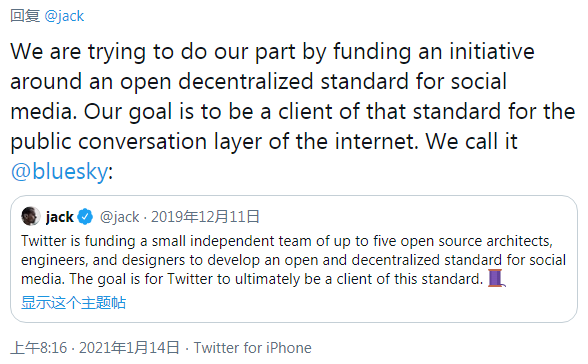The height and width of the screenshot is (364, 588).
Task: Open the 2019年12月11日 quoted tweet date
Action: pyautogui.click(x=205, y=217)
